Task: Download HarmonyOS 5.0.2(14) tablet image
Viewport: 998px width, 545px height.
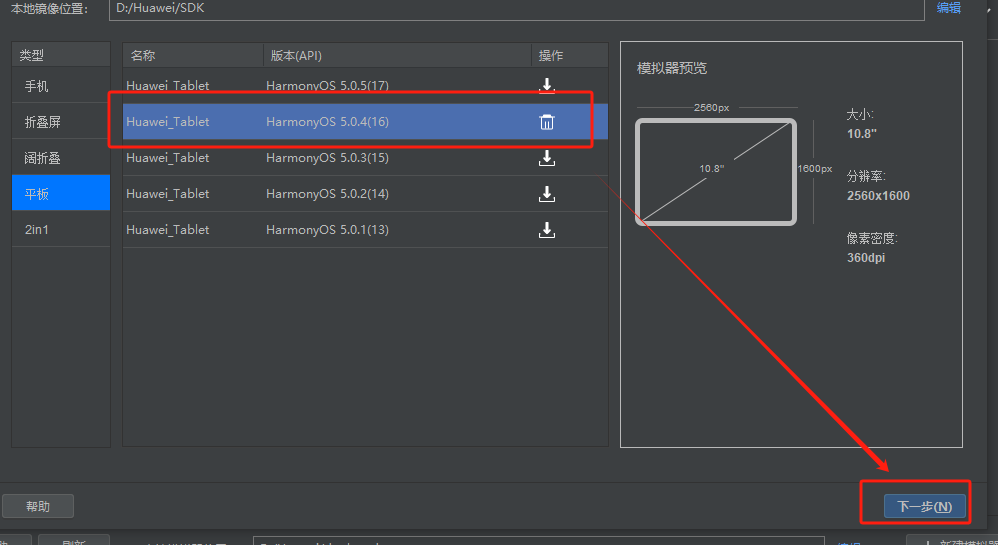Action: (x=547, y=194)
